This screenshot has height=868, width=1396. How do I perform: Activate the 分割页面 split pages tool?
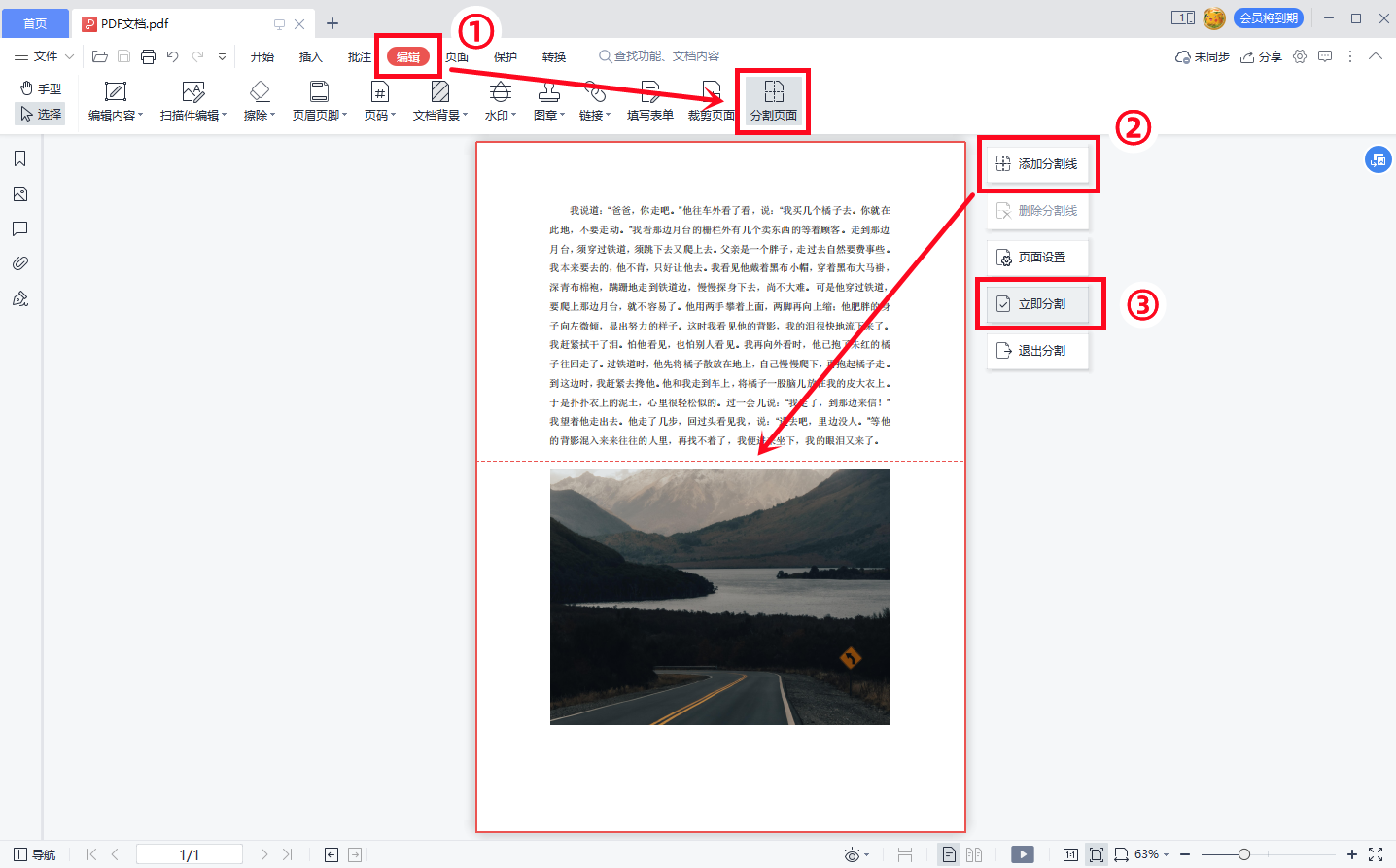coord(772,101)
